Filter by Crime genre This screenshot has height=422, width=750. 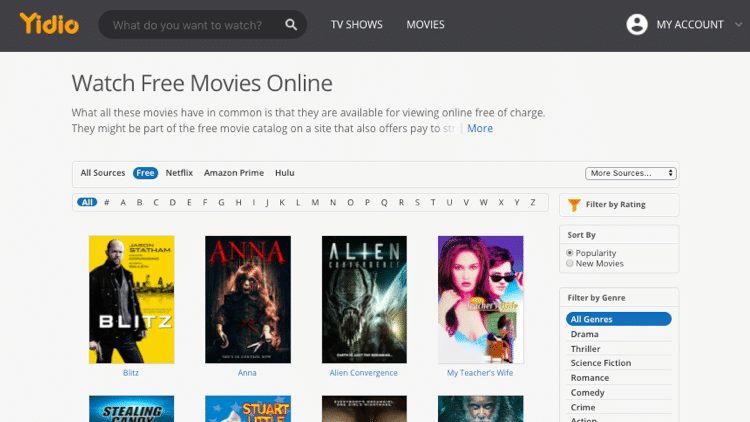tap(583, 408)
